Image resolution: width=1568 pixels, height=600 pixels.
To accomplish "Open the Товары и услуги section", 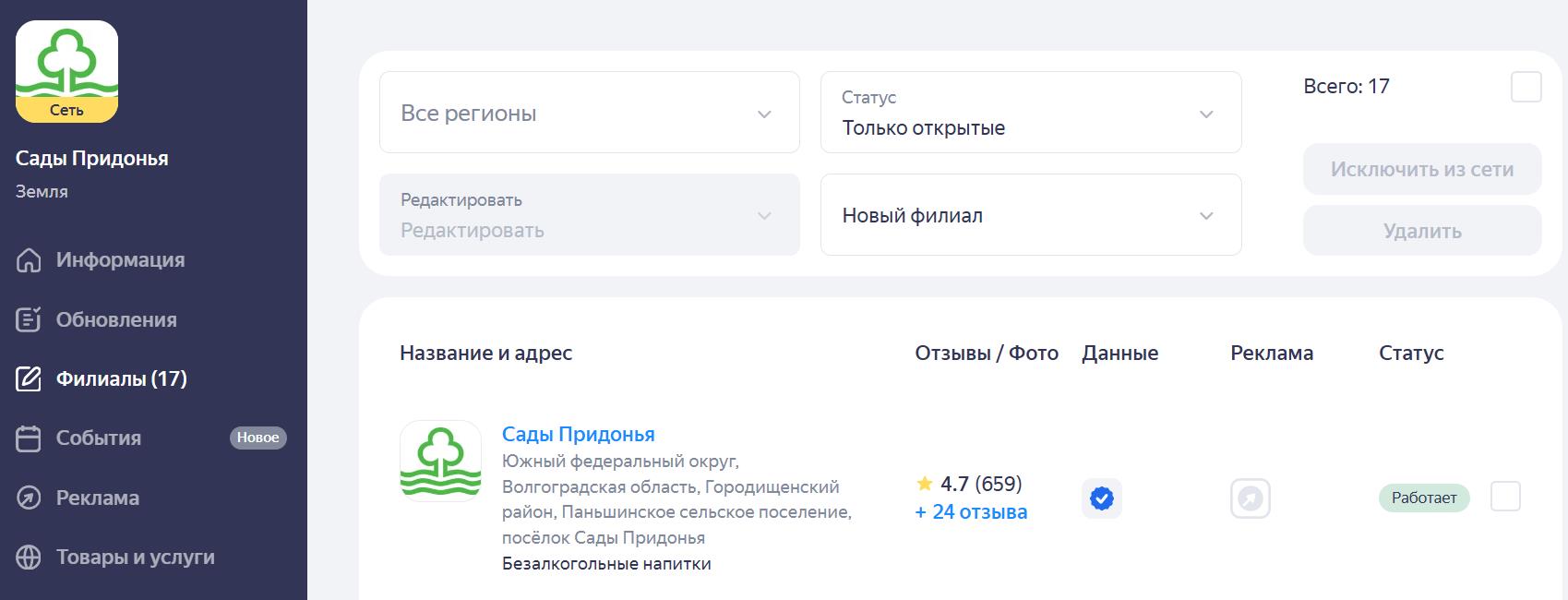I will (x=136, y=558).
